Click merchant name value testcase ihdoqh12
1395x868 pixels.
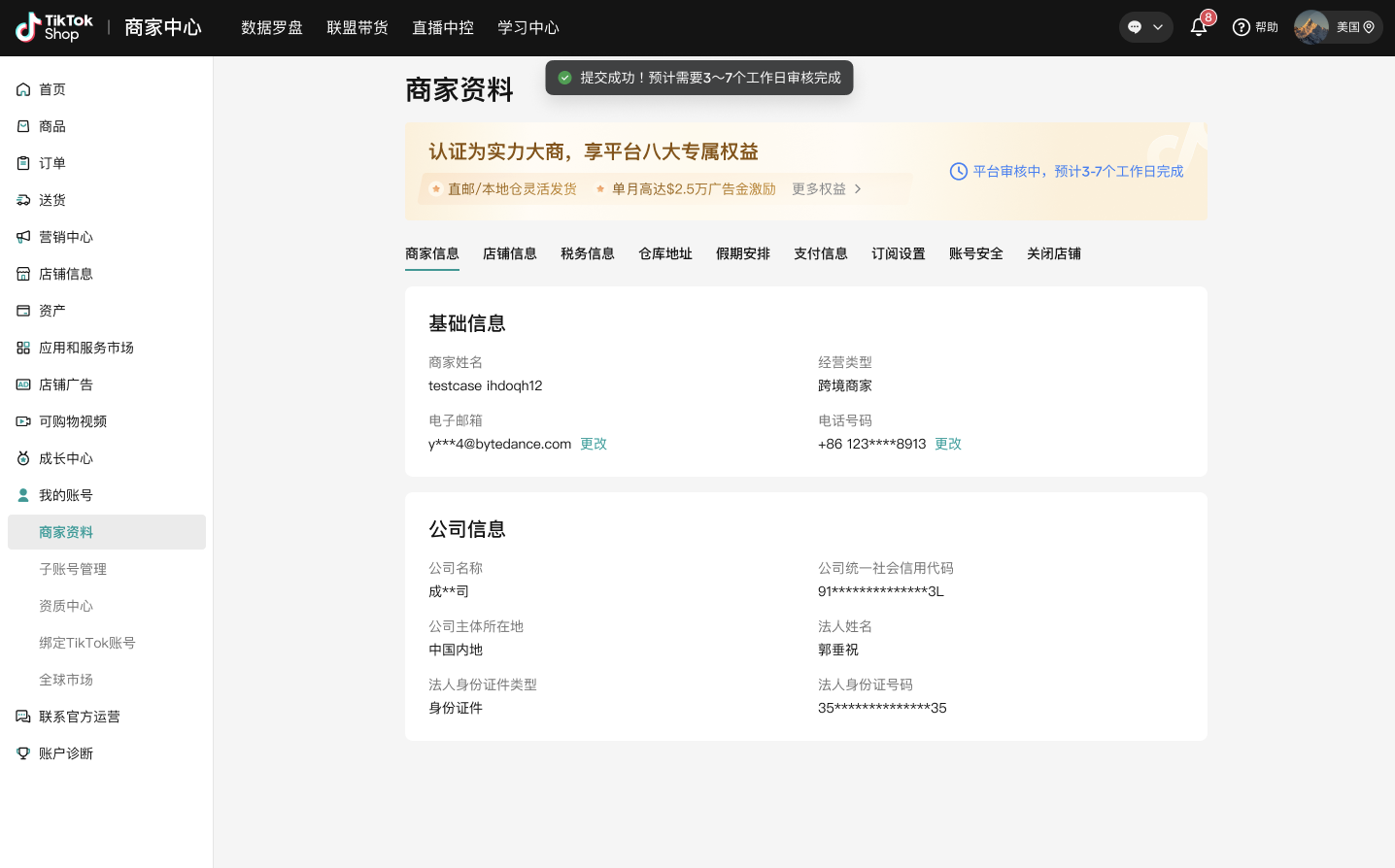(x=486, y=385)
